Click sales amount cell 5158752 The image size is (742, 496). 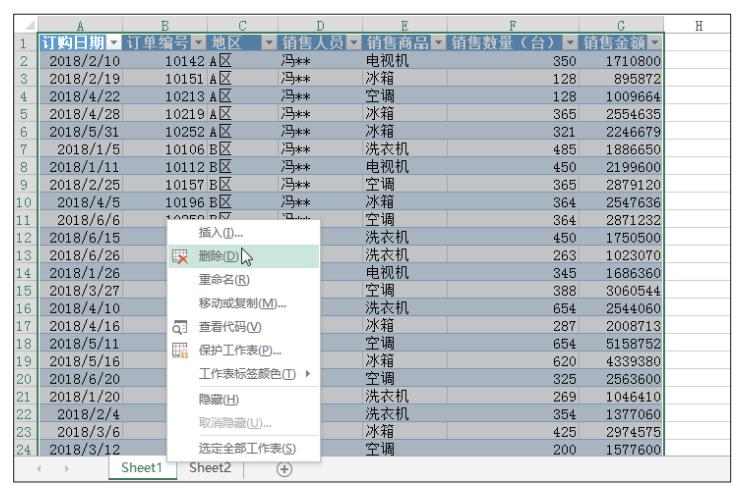pos(621,344)
